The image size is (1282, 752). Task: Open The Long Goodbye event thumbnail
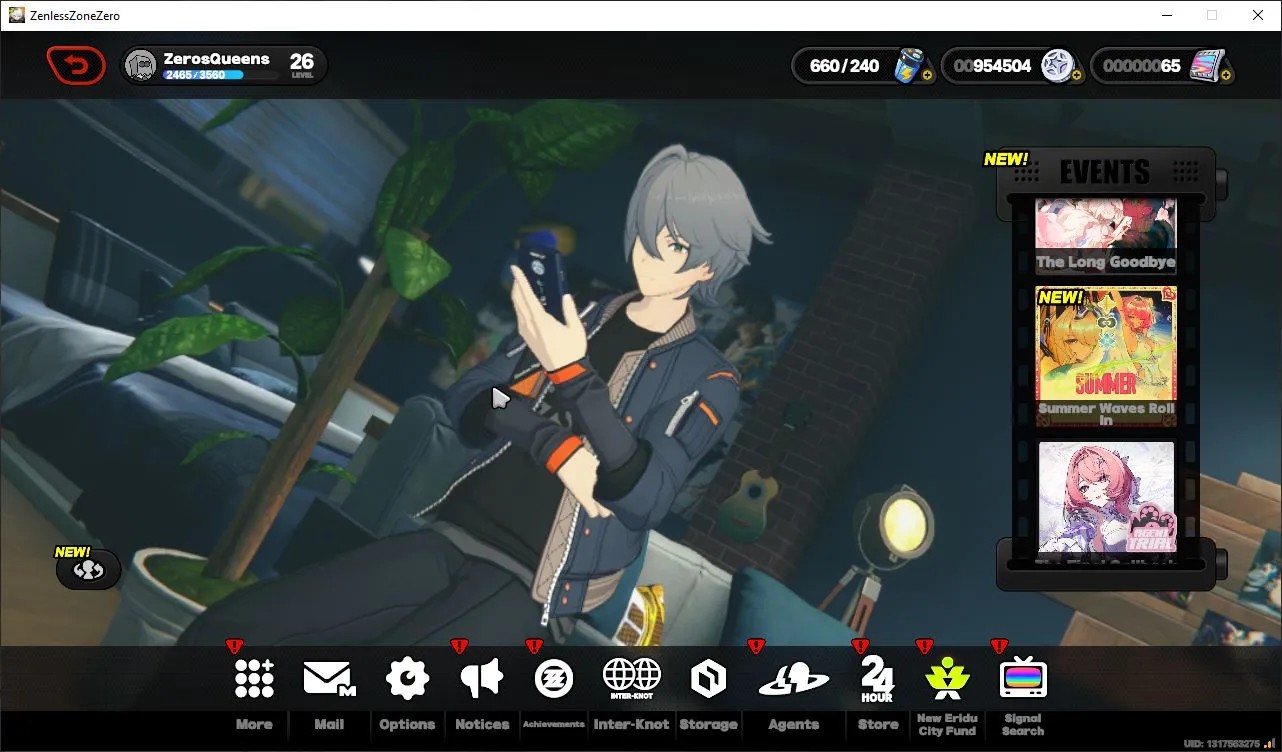click(x=1105, y=236)
